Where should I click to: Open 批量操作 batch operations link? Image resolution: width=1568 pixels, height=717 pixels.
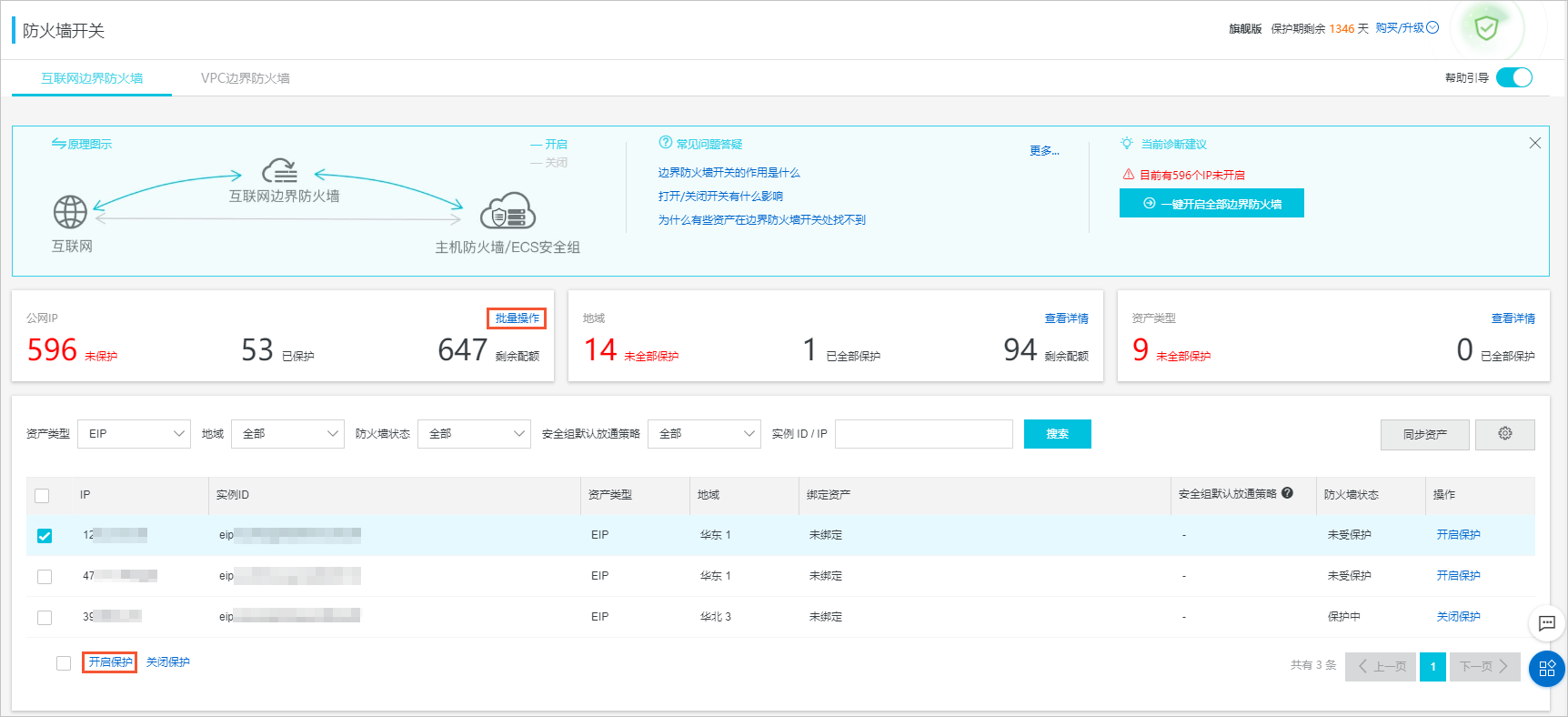tap(517, 318)
